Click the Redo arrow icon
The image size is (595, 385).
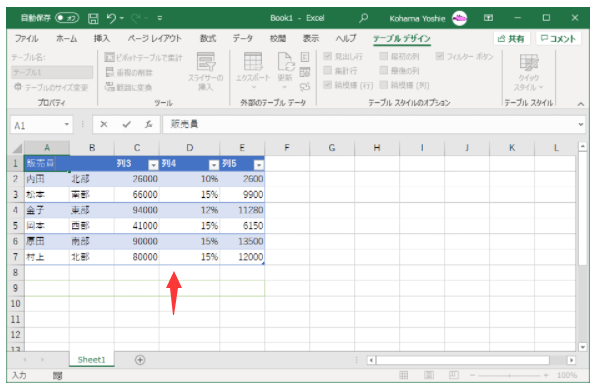click(136, 18)
